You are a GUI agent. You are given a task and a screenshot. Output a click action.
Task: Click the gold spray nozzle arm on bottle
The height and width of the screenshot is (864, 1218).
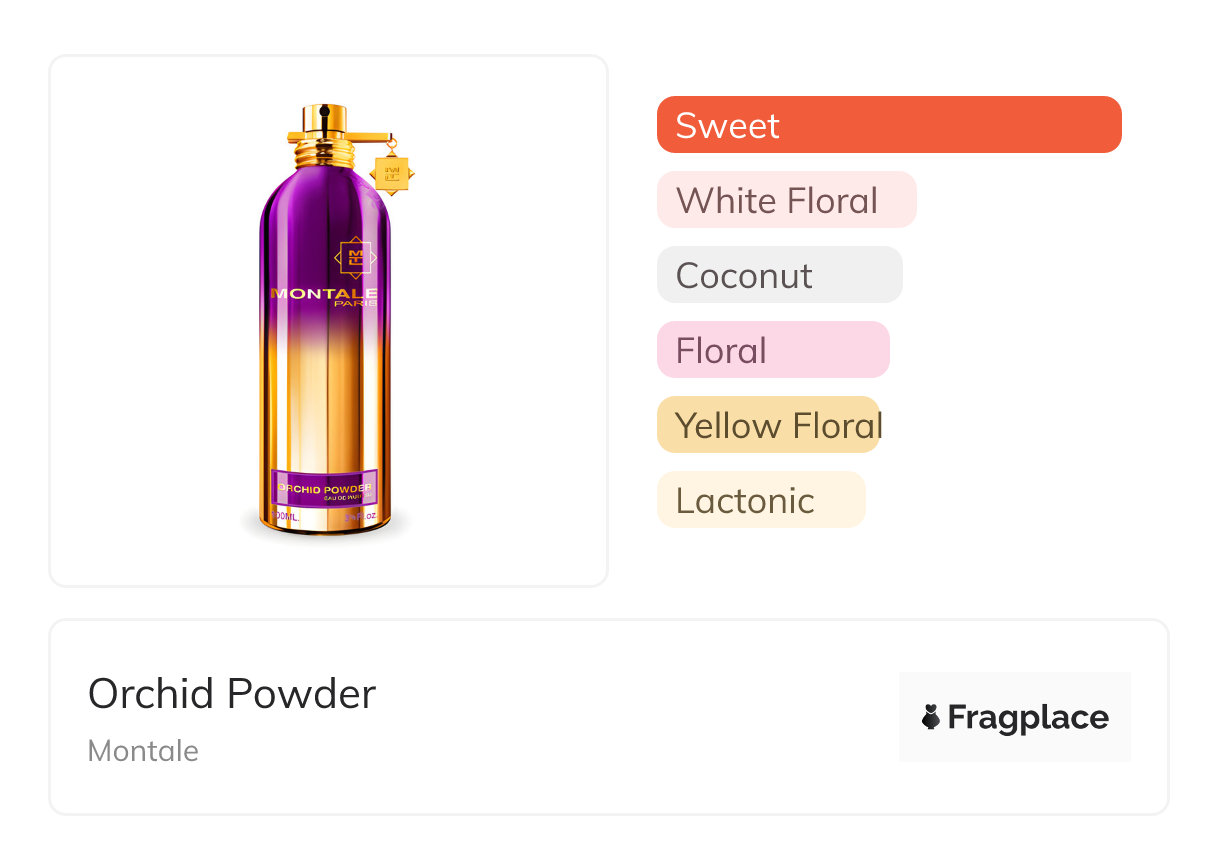pos(368,135)
